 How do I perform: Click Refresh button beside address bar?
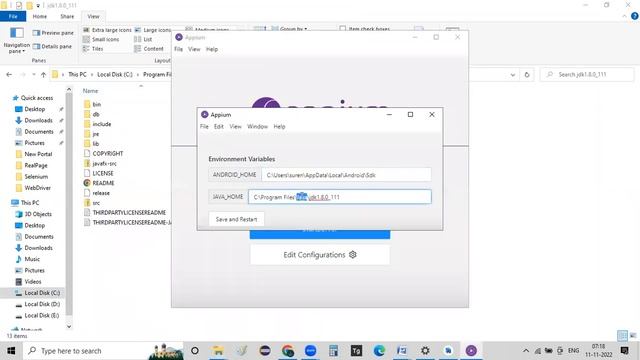pos(527,75)
